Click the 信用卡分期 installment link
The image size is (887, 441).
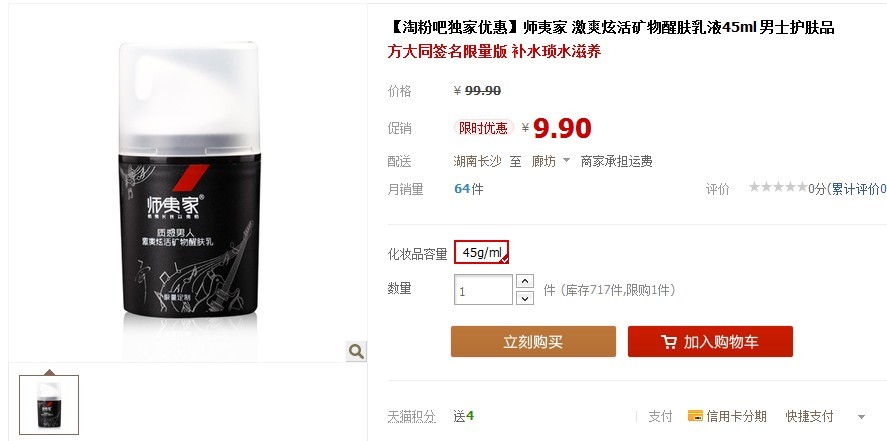(x=736, y=416)
